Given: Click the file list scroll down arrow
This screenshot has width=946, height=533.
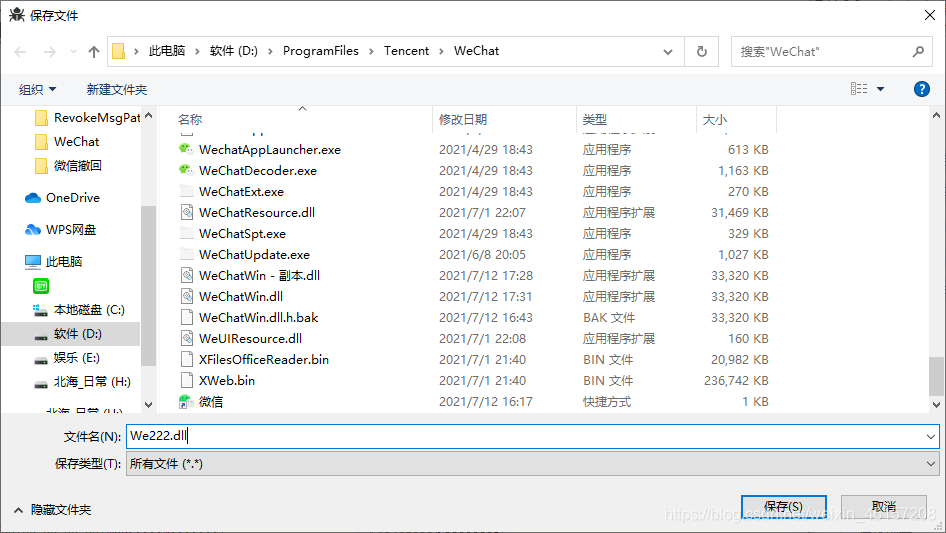Looking at the screenshot, I should click(x=936, y=405).
